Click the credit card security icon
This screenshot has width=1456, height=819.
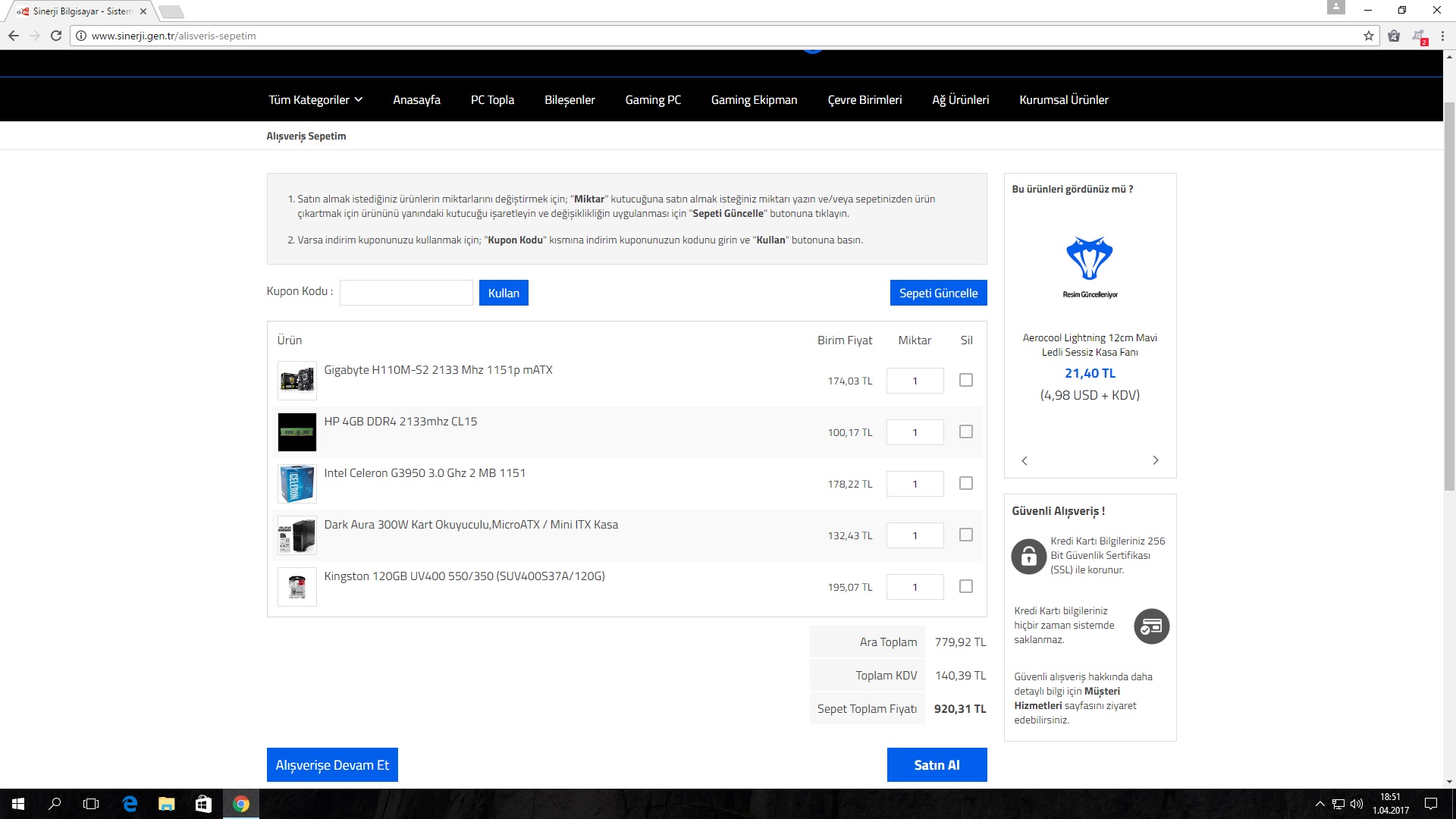pyautogui.click(x=1151, y=626)
